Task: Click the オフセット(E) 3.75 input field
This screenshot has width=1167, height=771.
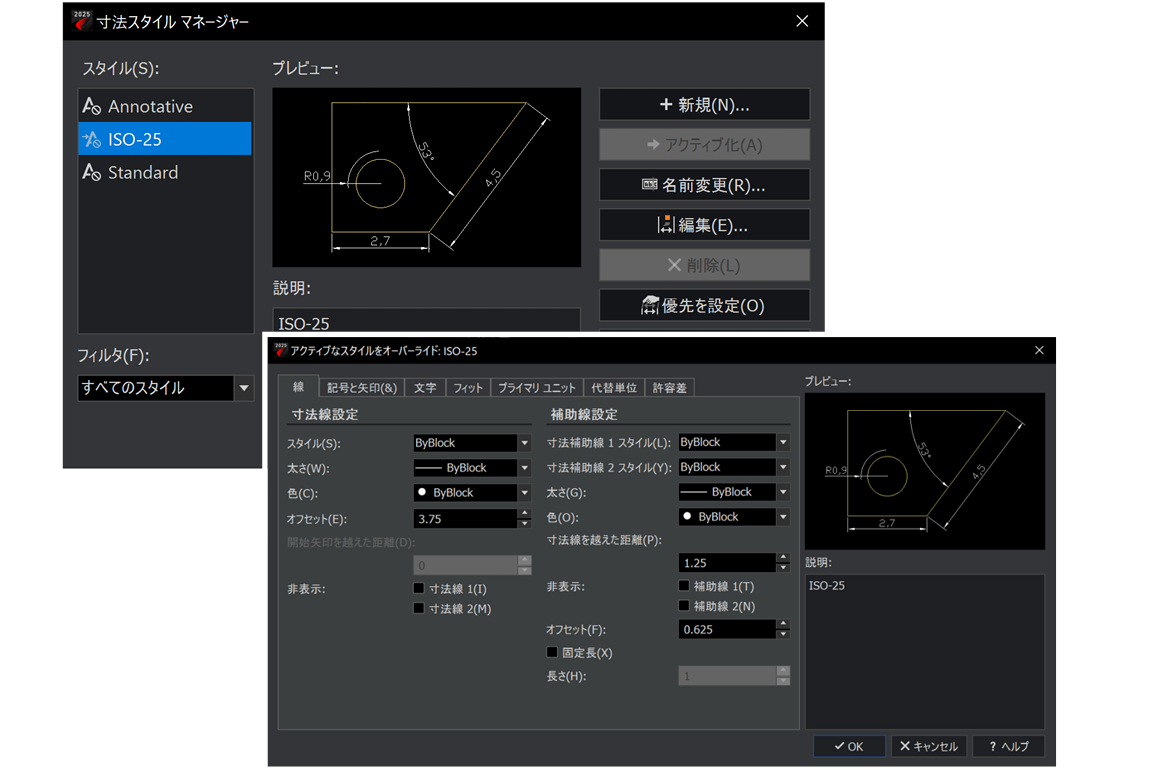Action: pyautogui.click(x=464, y=518)
